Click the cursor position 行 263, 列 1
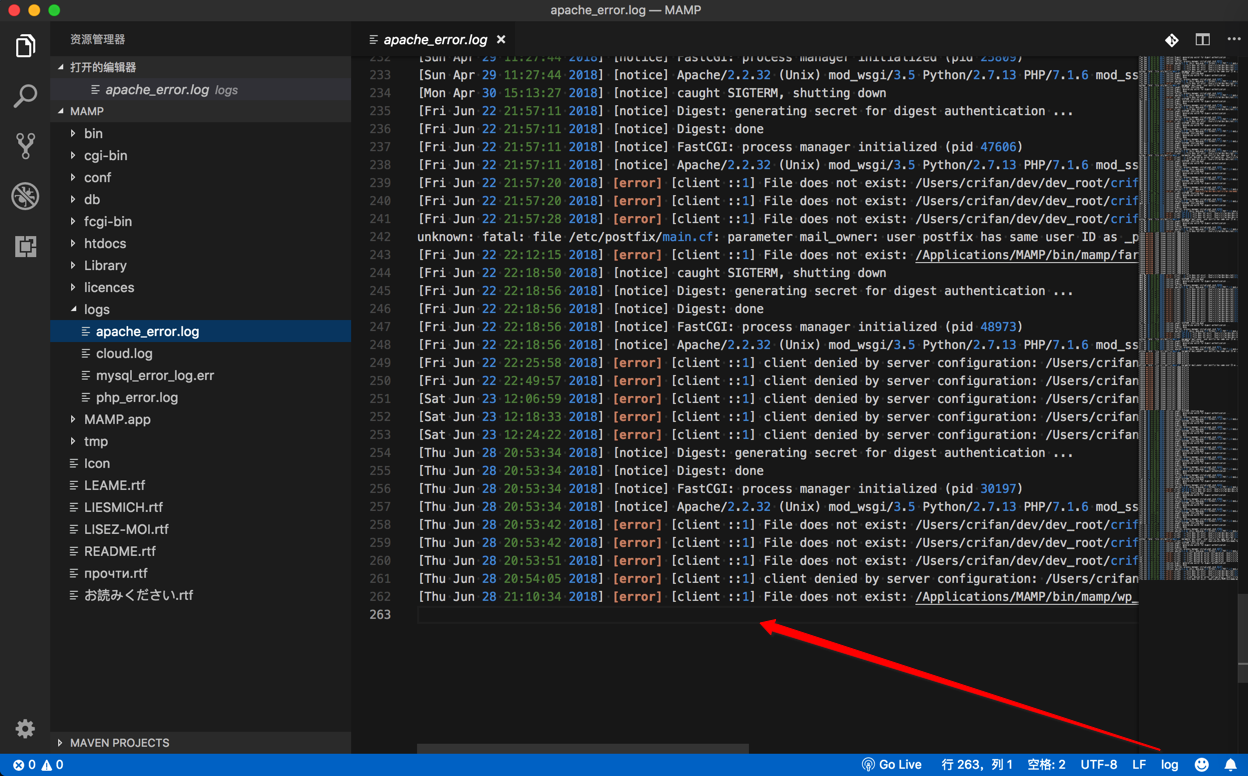1248x777 pixels. click(977, 765)
